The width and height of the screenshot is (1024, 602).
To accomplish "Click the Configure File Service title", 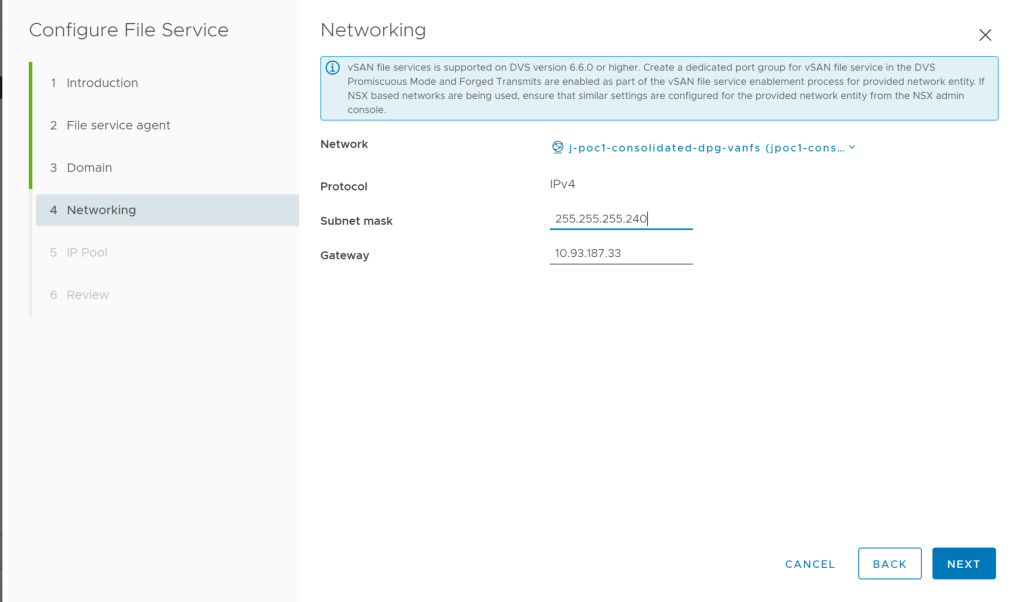I will point(129,30).
